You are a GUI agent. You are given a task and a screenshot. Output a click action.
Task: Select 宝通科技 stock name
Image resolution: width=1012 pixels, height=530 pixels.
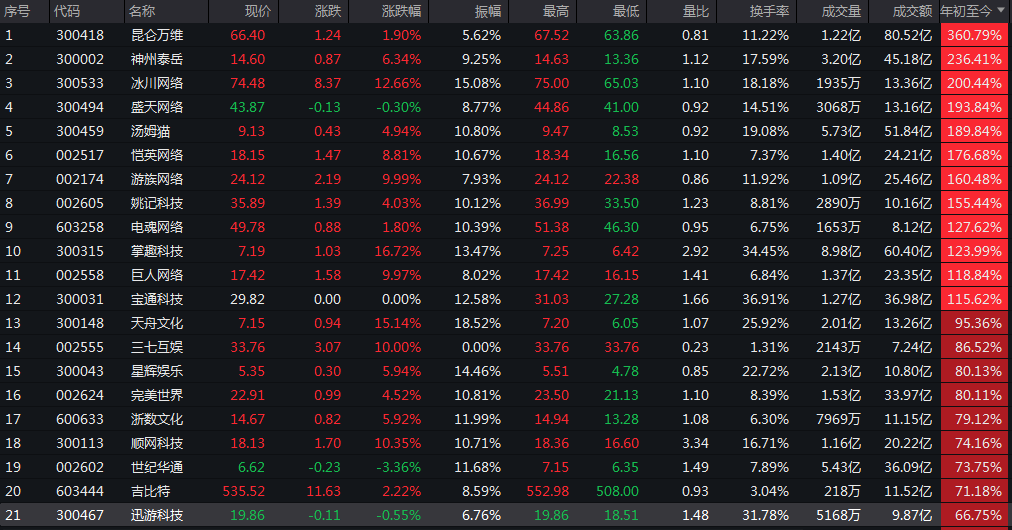tap(157, 299)
